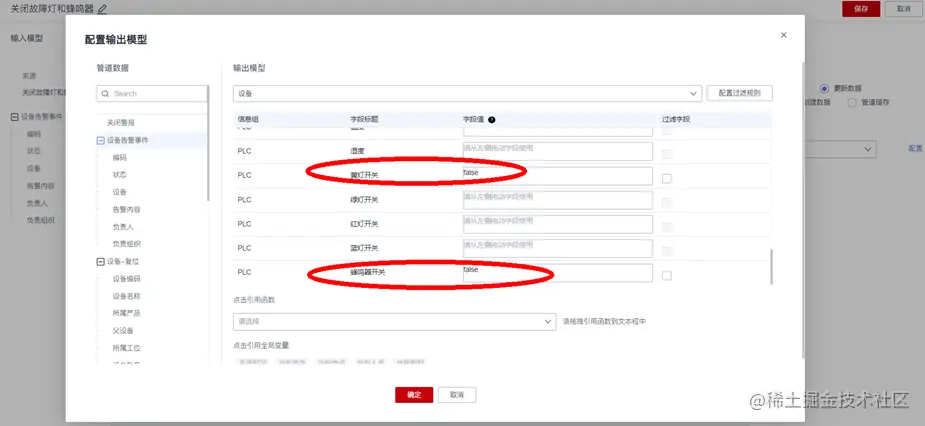
Task: Click the red 保存 button in the page header
Action: coord(861,9)
